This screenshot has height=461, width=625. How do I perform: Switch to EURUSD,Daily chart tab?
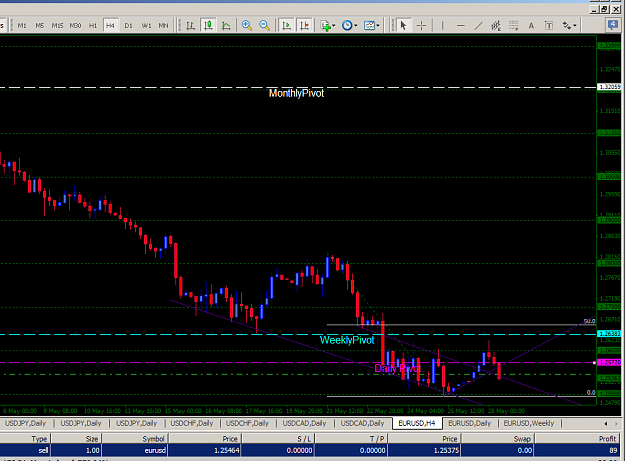point(470,423)
